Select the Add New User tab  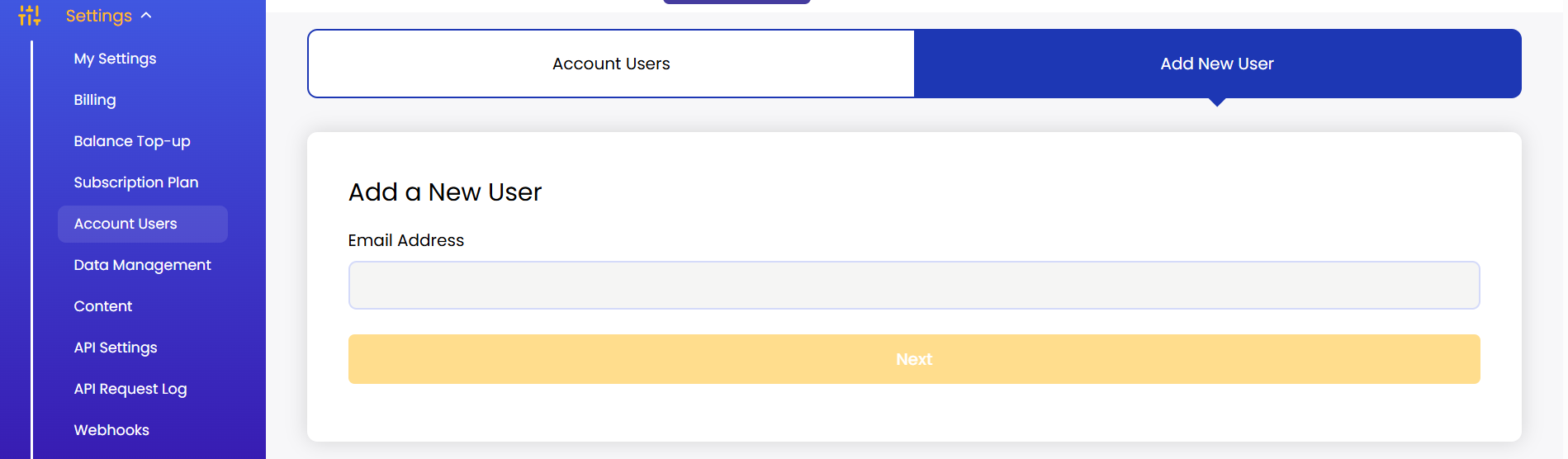coord(1217,64)
